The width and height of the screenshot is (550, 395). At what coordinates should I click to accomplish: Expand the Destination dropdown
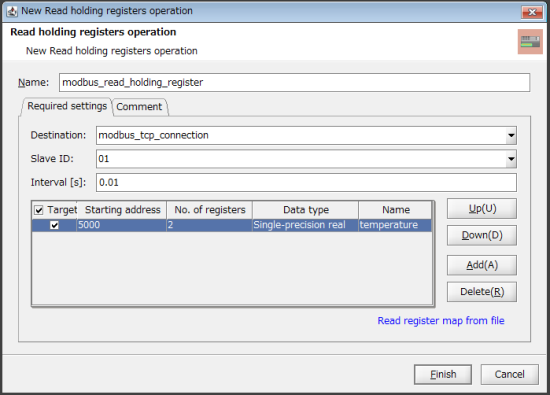pyautogui.click(x=511, y=135)
